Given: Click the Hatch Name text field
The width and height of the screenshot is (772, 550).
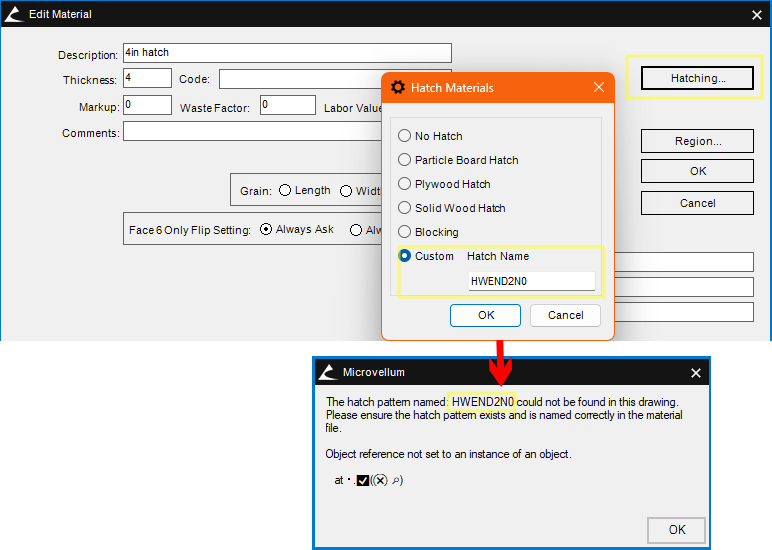Looking at the screenshot, I should point(531,282).
